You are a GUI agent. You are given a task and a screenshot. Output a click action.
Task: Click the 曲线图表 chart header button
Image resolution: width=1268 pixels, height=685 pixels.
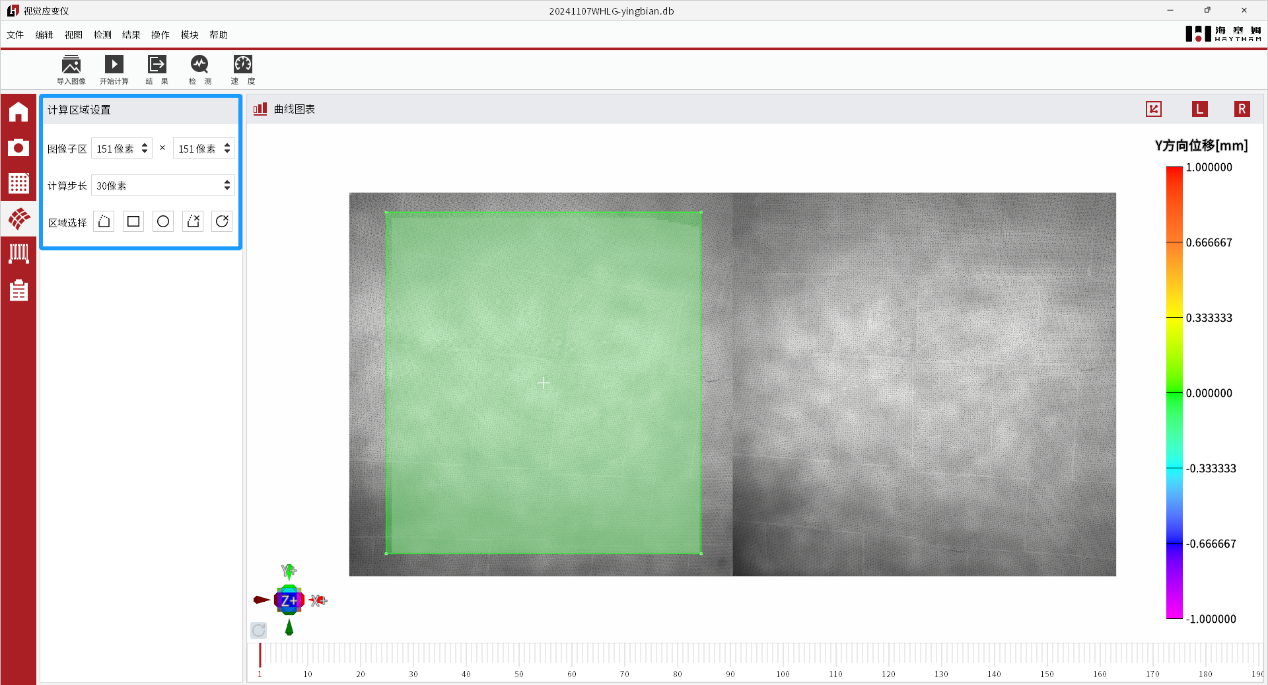point(285,109)
